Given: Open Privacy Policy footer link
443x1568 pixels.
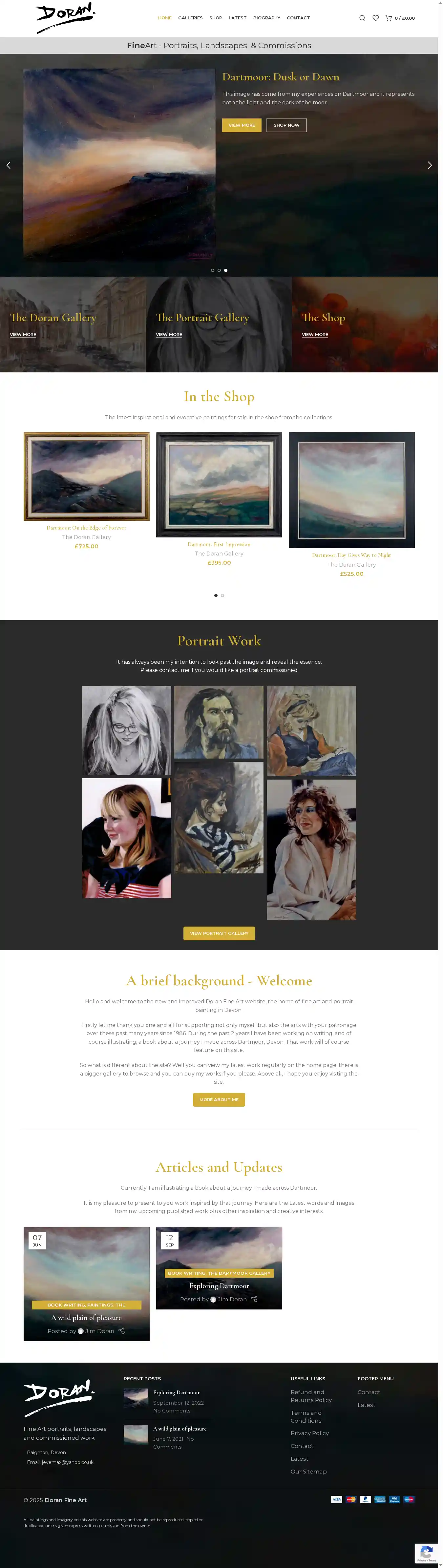Looking at the screenshot, I should pos(310,1433).
